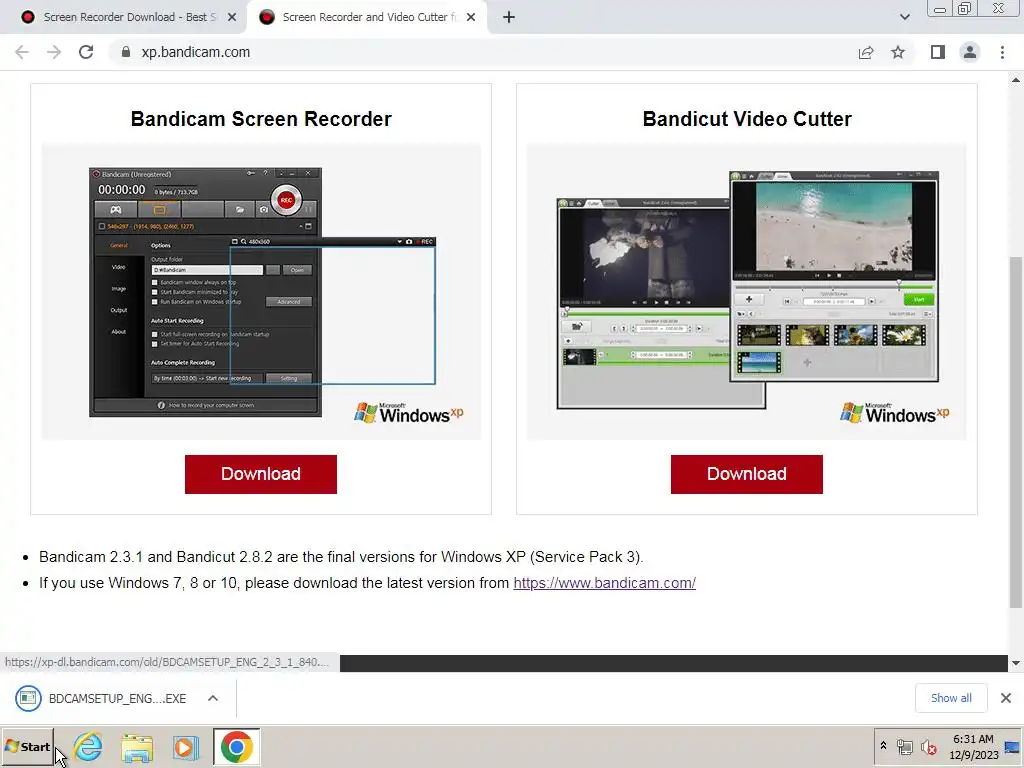The image size is (1024, 768).
Task: Click the scrollbar down arrow
Action: point(1016,663)
